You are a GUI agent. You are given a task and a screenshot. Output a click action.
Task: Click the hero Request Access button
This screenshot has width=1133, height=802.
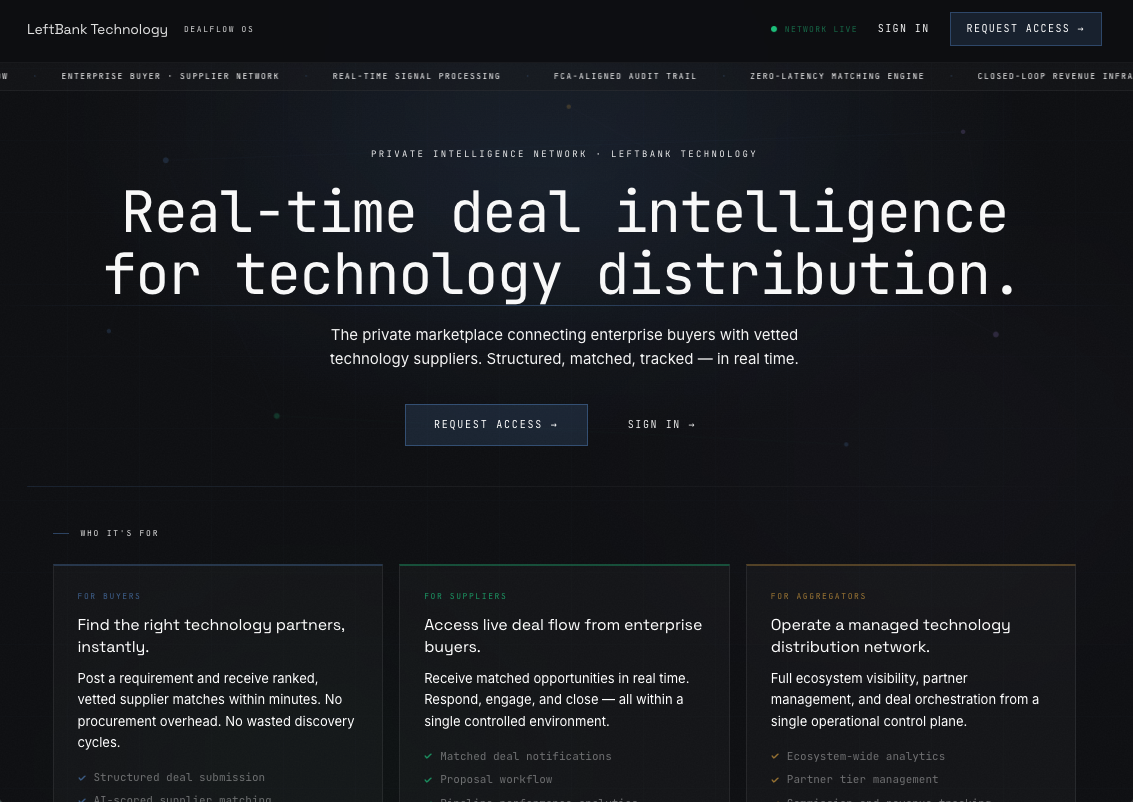pos(496,425)
